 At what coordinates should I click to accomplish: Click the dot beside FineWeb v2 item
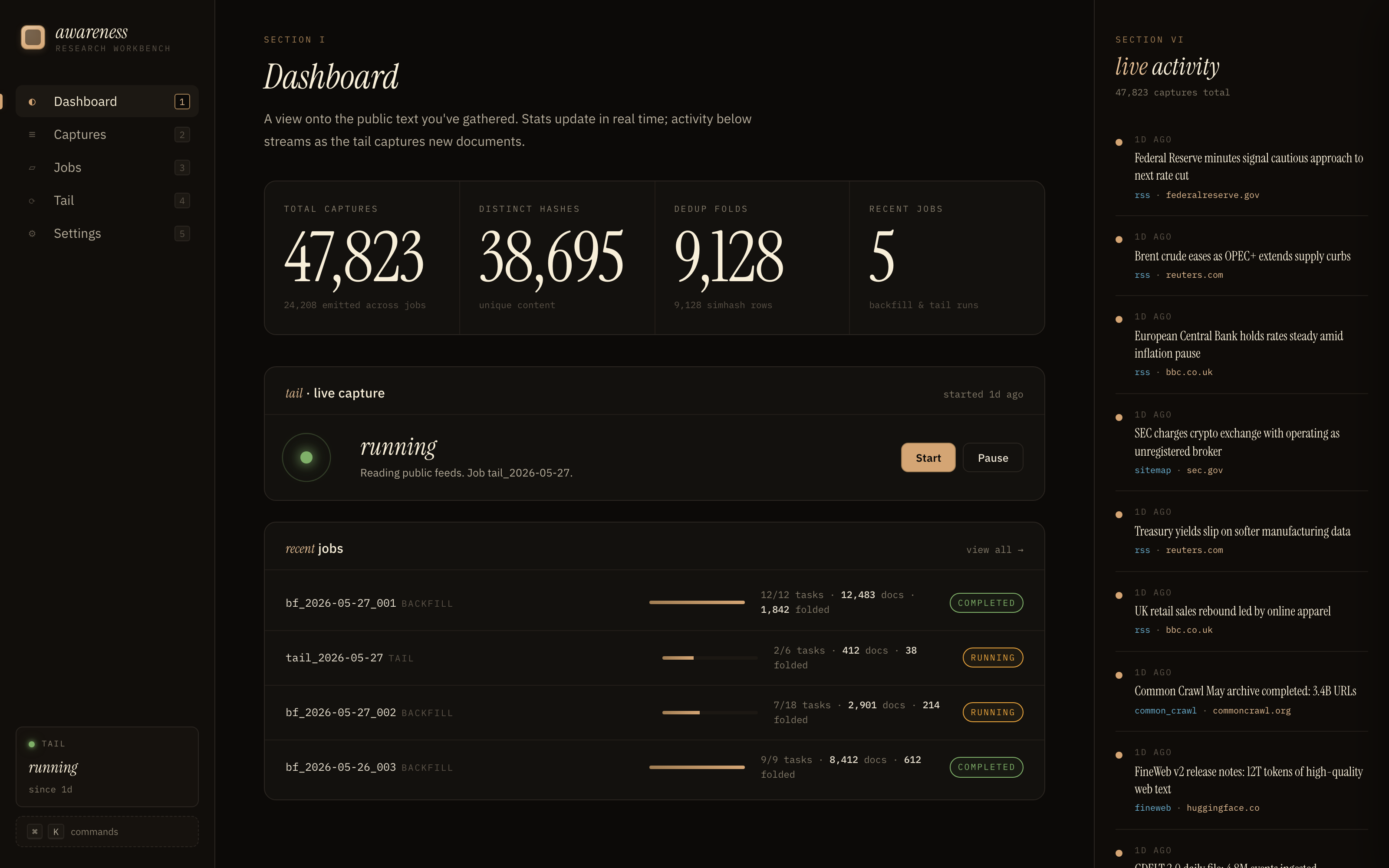(1119, 755)
